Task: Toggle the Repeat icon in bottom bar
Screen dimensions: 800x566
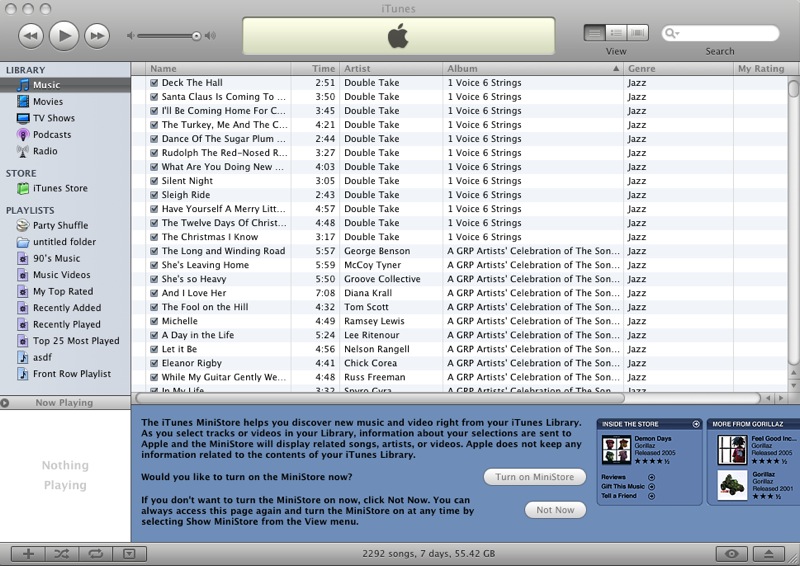Action: 95,553
